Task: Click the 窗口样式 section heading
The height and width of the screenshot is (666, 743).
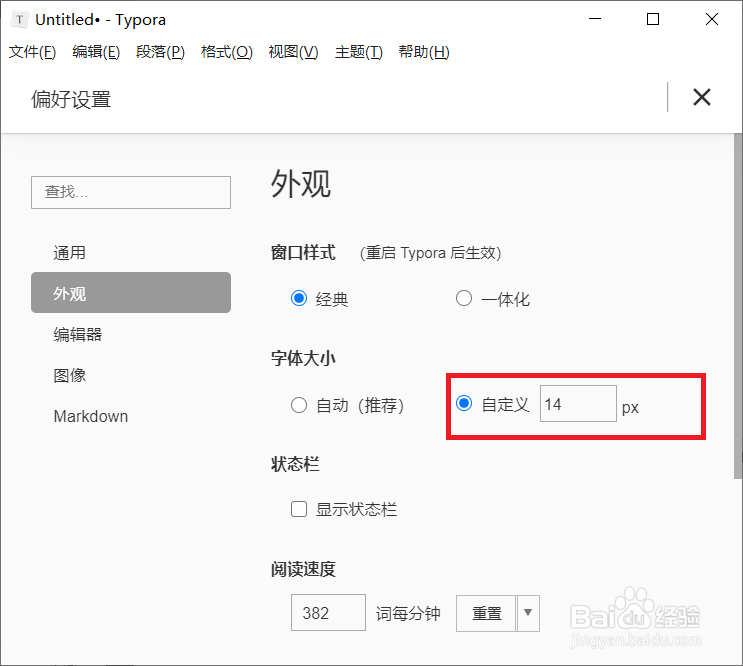Action: point(303,252)
